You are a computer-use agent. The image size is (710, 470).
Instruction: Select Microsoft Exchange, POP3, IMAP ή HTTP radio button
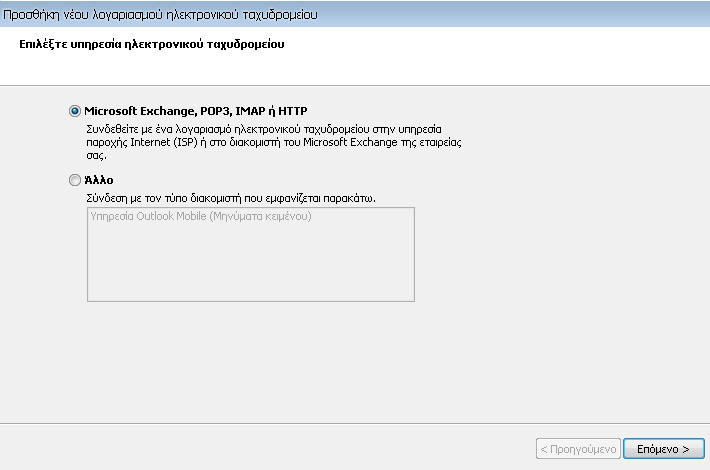tap(75, 111)
